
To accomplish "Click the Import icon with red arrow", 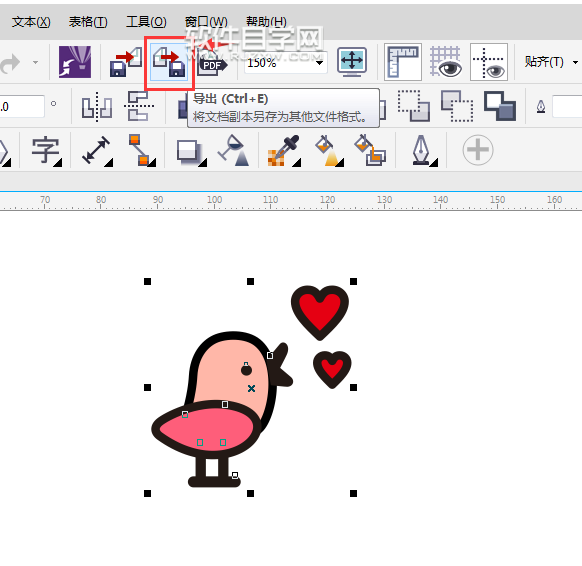I will point(126,62).
